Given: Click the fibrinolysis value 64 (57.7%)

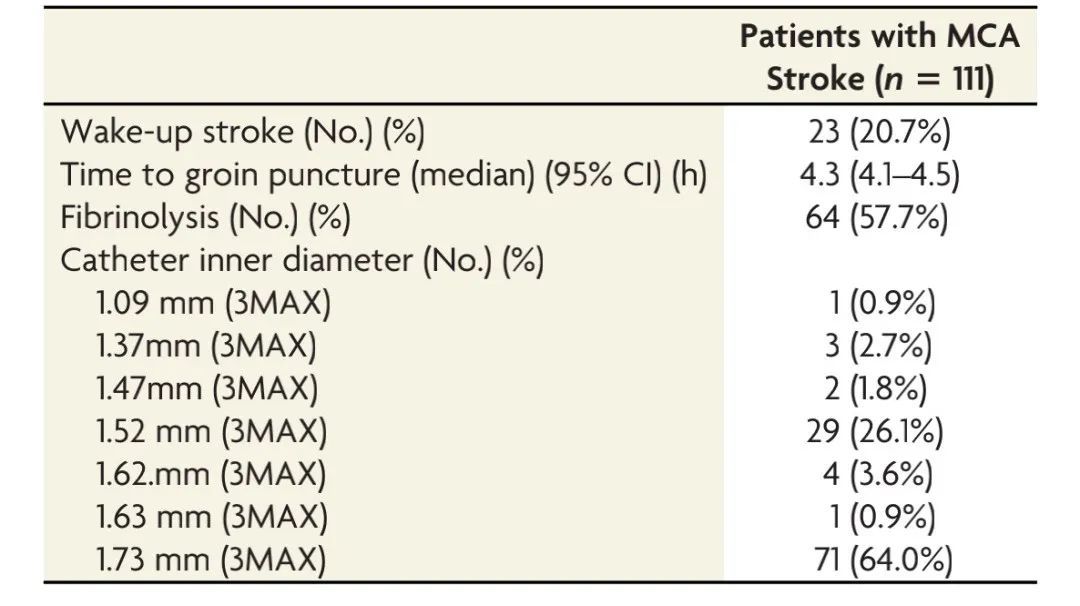Looking at the screenshot, I should (x=879, y=217).
